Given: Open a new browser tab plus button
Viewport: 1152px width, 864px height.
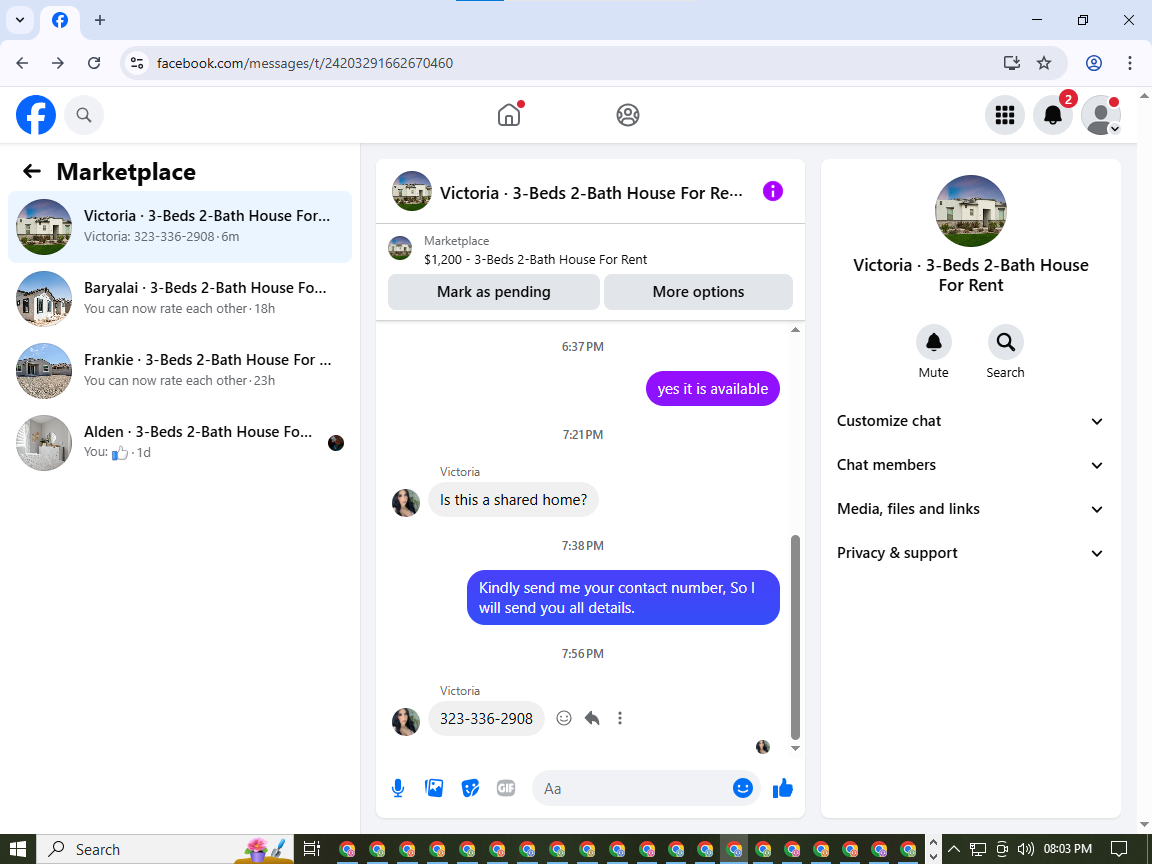Looking at the screenshot, I should coord(100,20).
